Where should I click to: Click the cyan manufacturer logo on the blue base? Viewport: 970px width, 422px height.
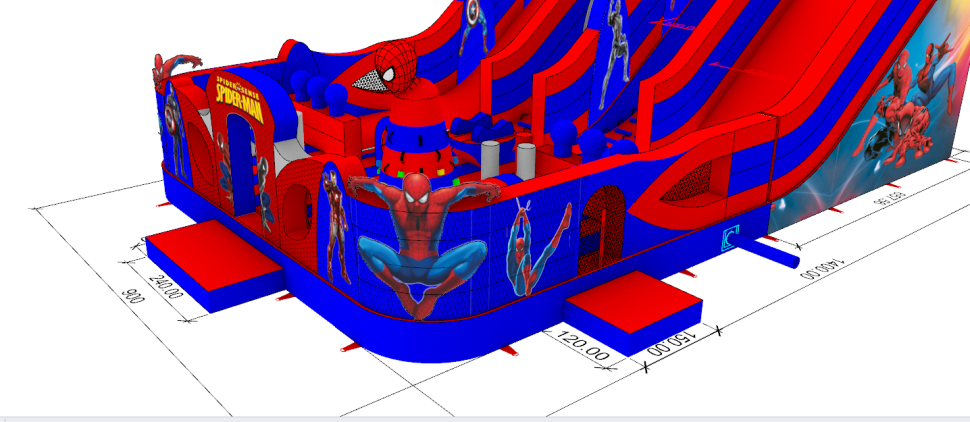[x=729, y=238]
